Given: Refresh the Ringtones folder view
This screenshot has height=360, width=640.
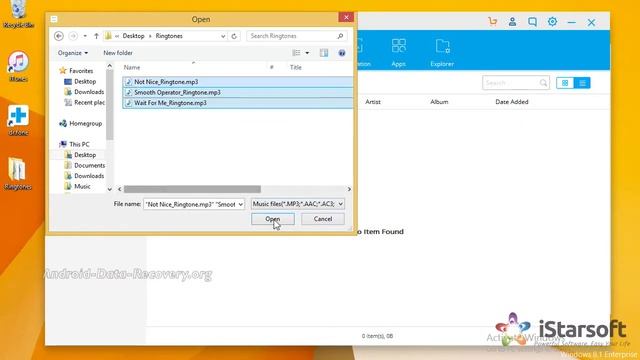Looking at the screenshot, I should [234, 36].
